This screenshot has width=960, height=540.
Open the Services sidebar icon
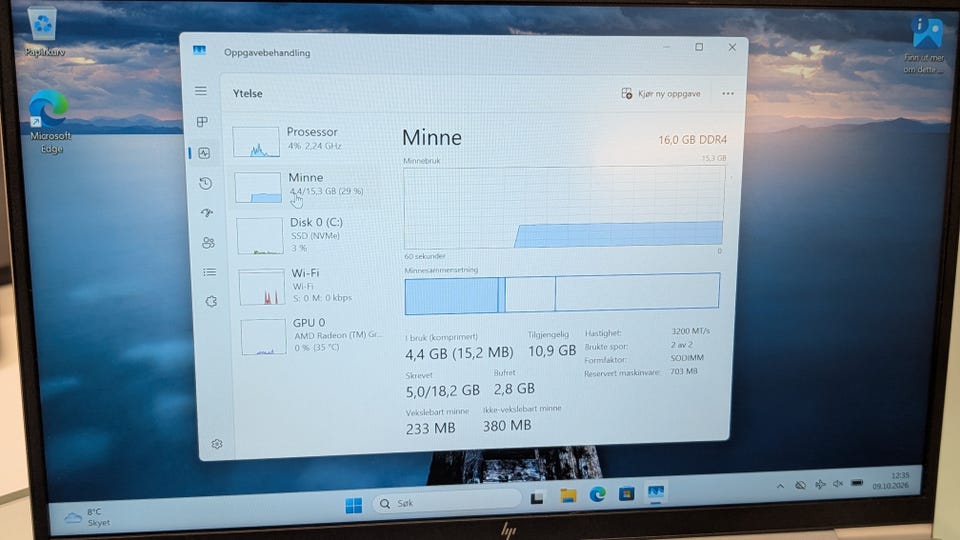211,301
